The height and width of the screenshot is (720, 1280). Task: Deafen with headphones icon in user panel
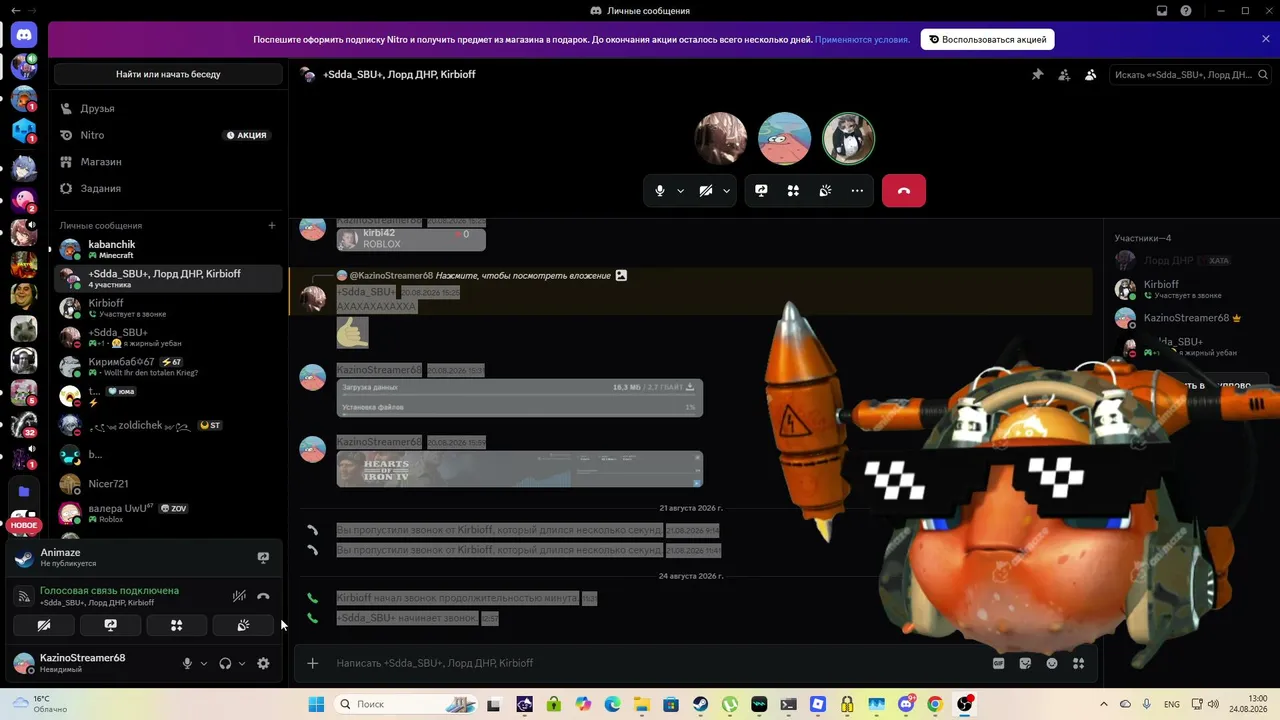pyautogui.click(x=225, y=663)
